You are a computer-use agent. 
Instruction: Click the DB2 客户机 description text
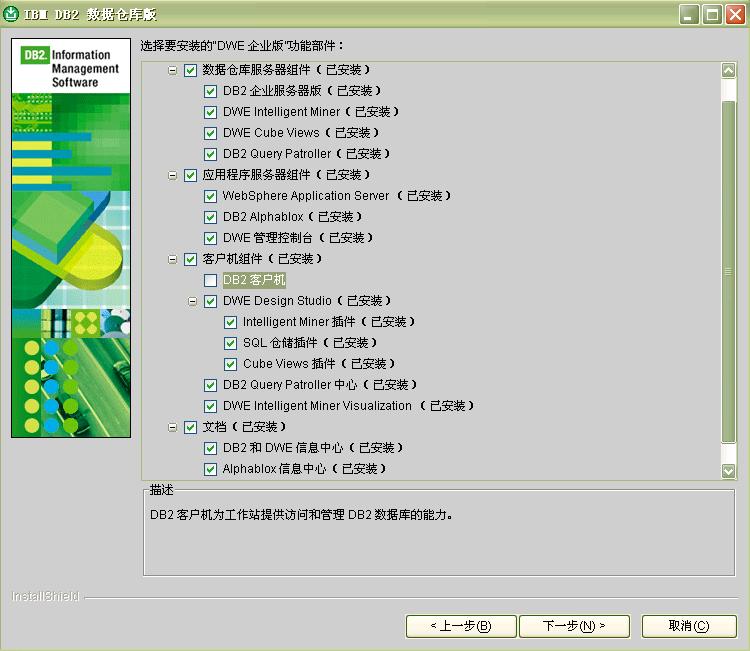tap(302, 515)
